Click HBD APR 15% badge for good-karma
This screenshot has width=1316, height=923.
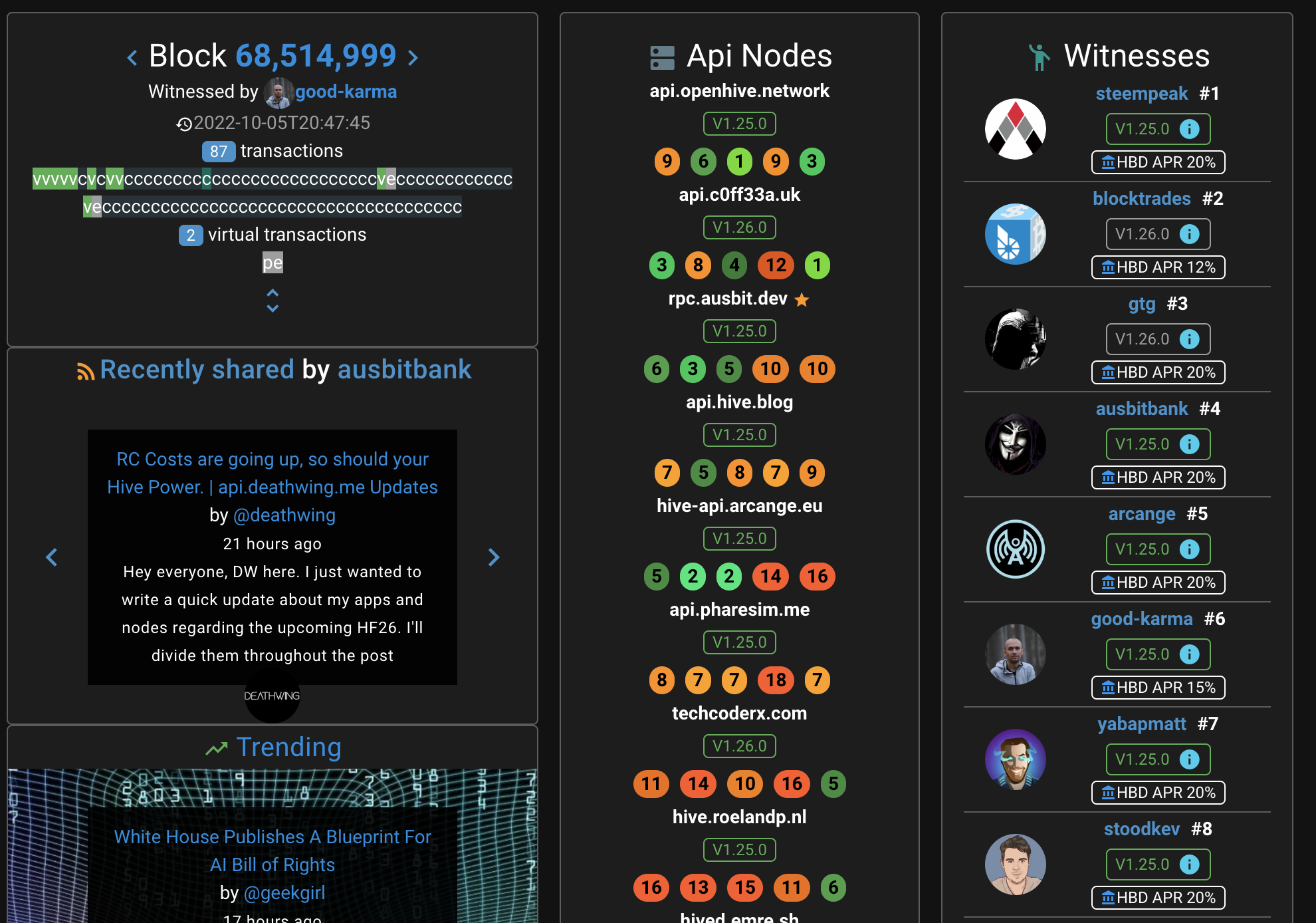[x=1158, y=688]
